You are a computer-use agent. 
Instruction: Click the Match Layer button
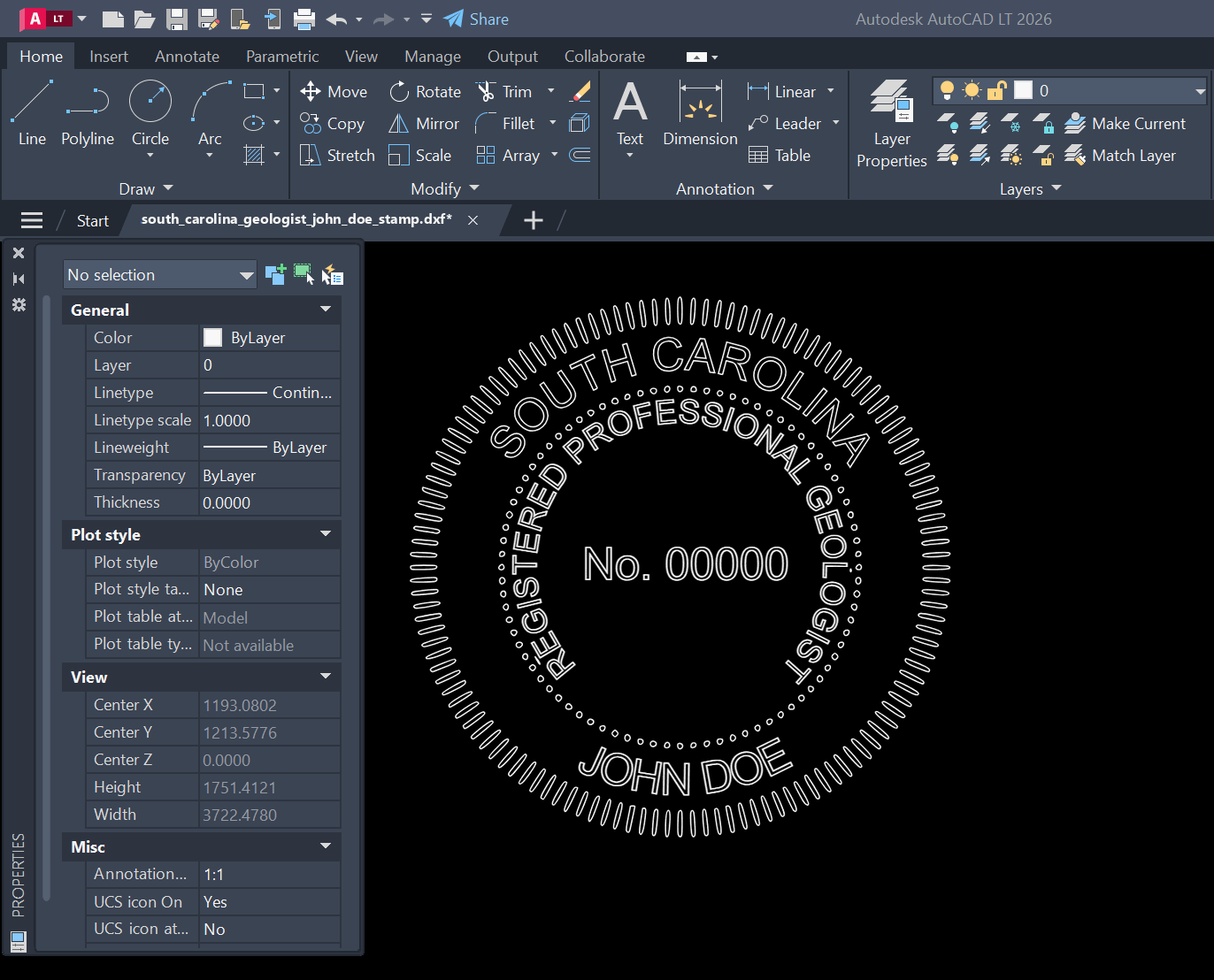tap(1121, 156)
